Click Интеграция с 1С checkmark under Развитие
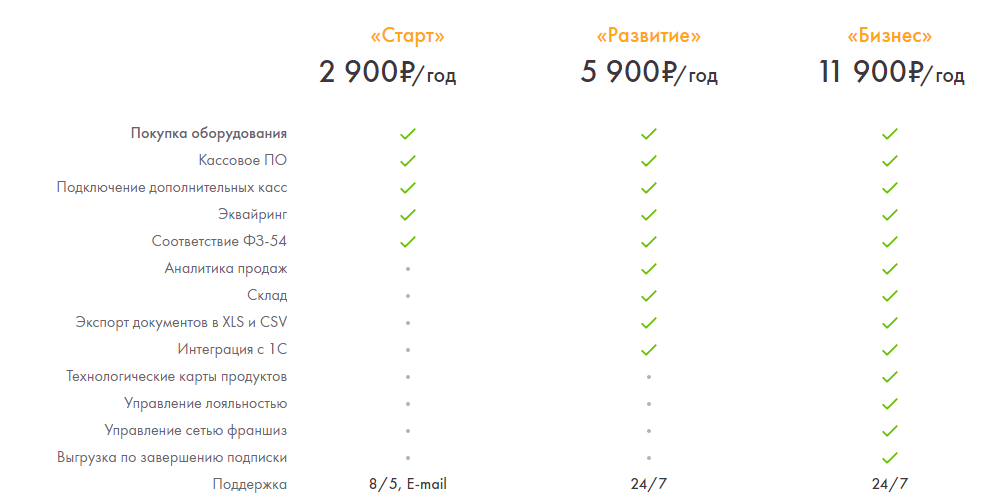Image resolution: width=1007 pixels, height=503 pixels. tap(649, 349)
